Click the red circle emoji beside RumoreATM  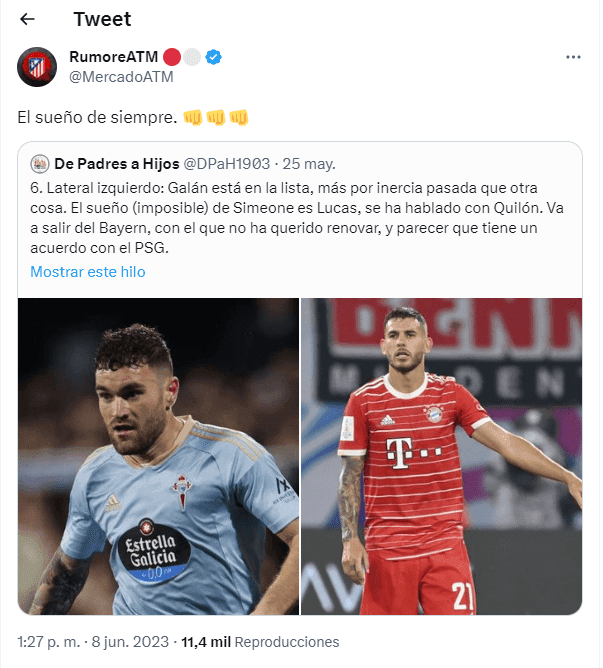point(172,57)
